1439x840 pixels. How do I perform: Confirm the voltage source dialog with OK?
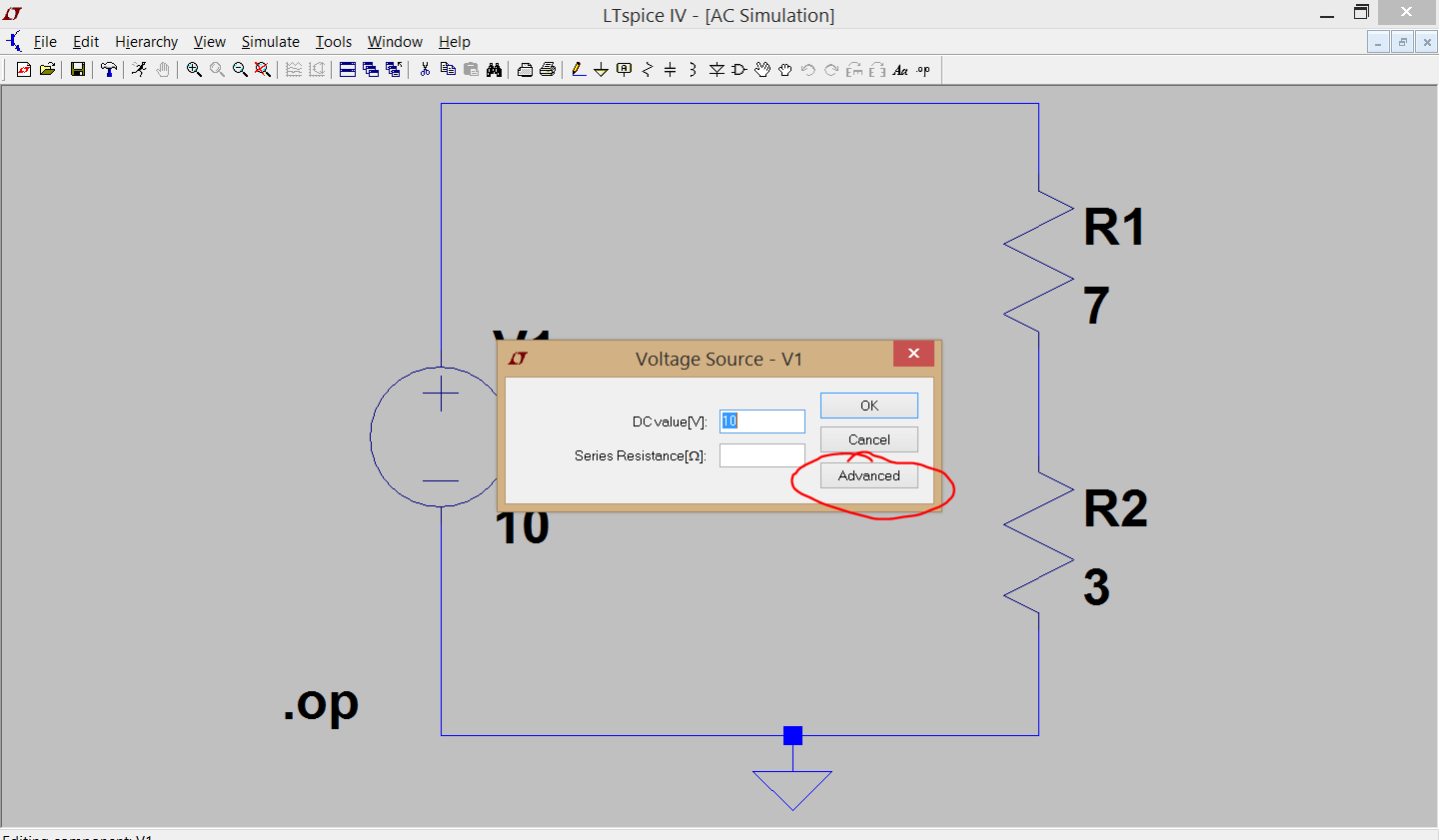pyautogui.click(x=869, y=406)
